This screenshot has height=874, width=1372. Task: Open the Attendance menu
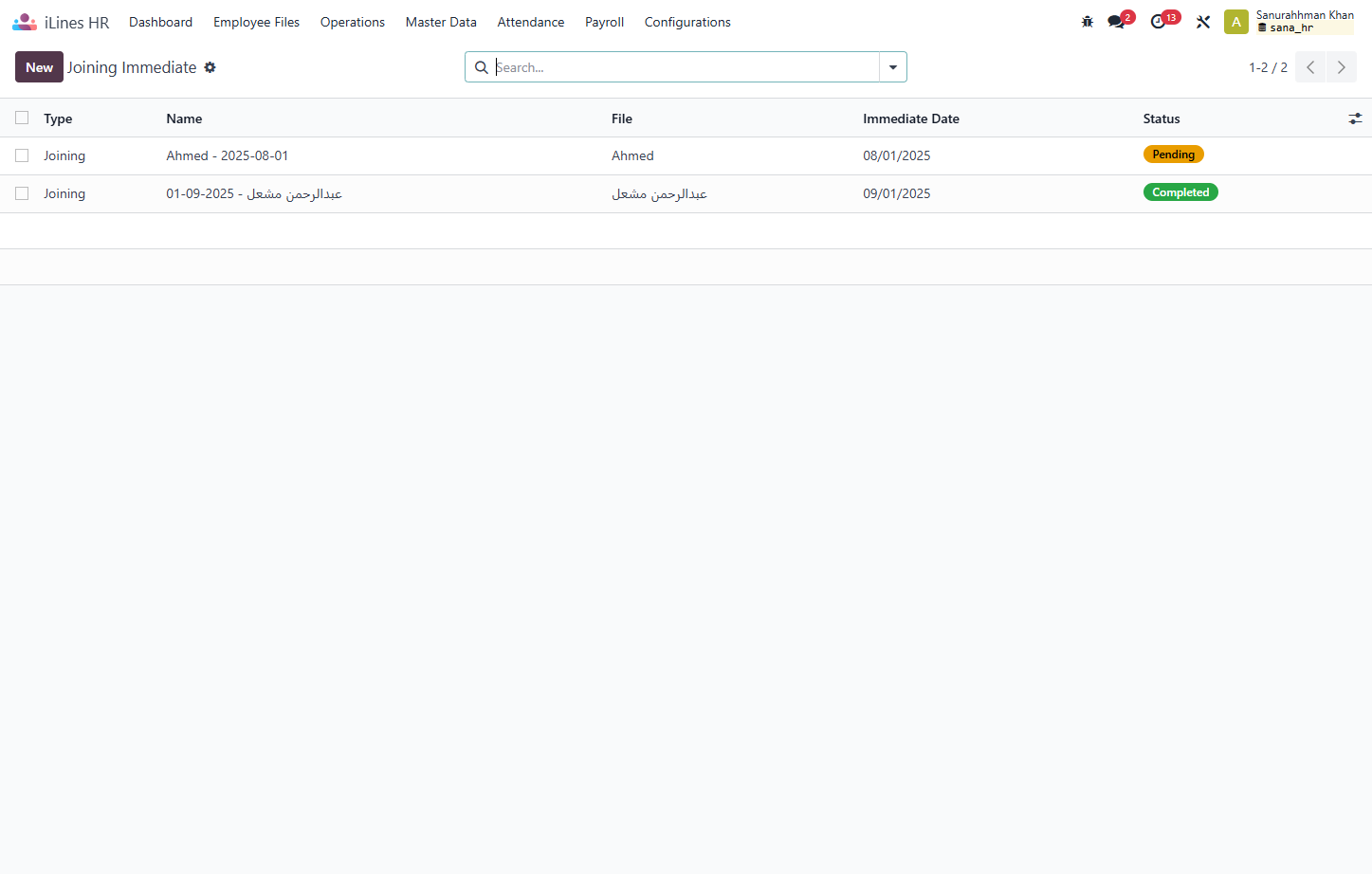click(x=531, y=22)
